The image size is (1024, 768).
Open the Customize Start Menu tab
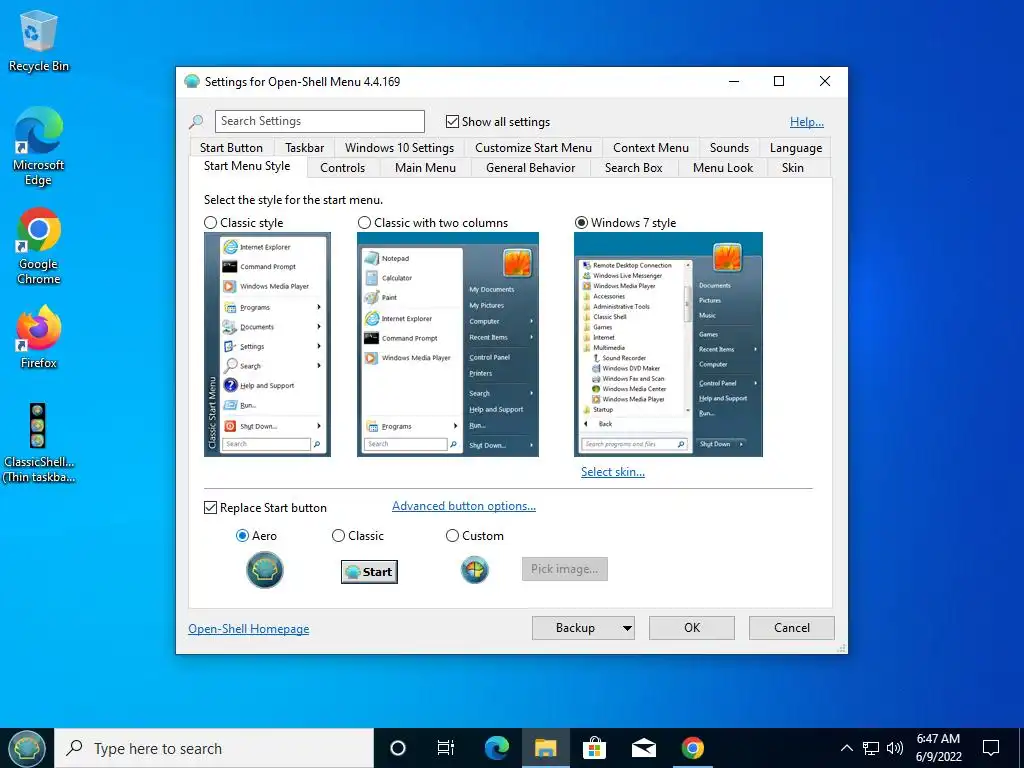click(533, 148)
